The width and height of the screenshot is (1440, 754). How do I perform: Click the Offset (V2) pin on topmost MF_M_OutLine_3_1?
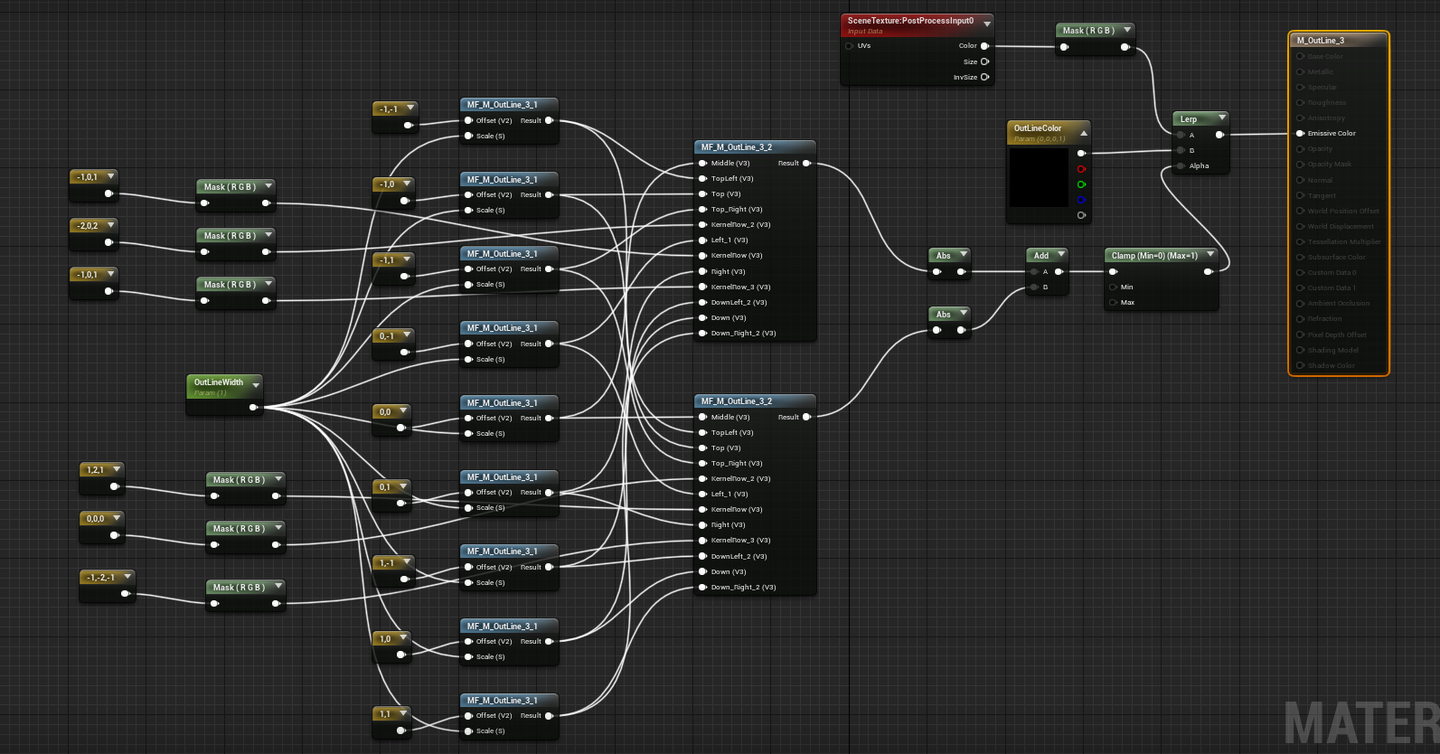tap(467, 120)
